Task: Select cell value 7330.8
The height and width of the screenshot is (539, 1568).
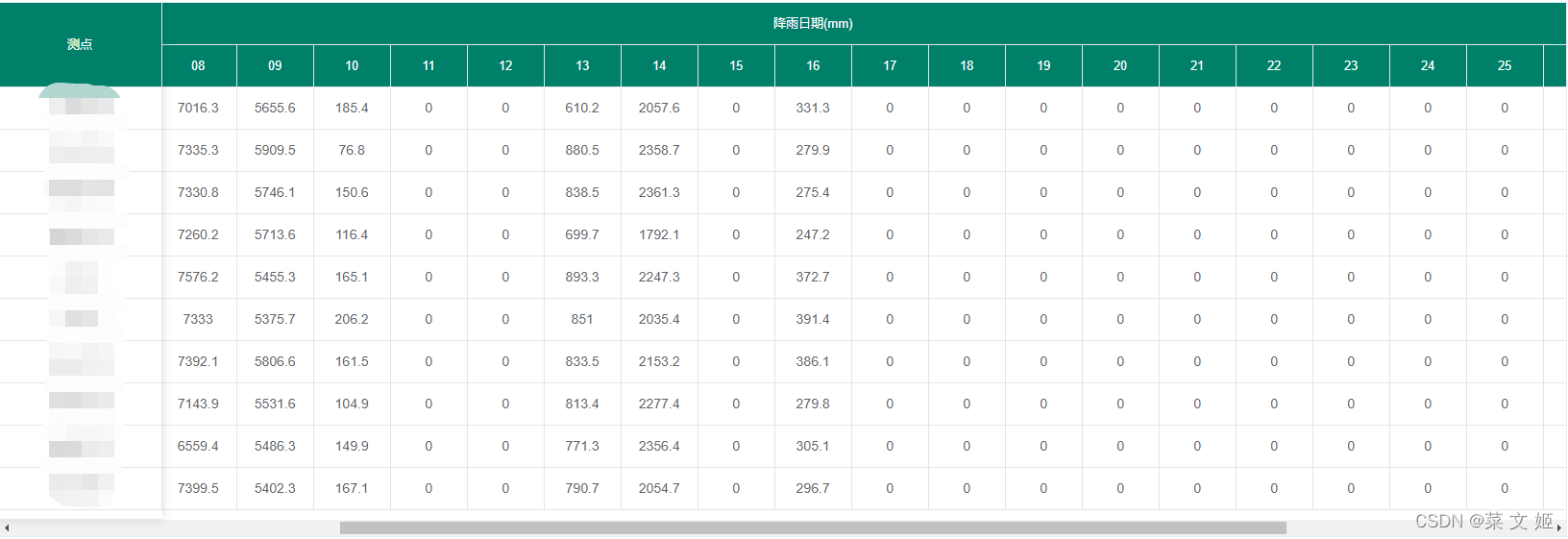Action: pyautogui.click(x=198, y=192)
